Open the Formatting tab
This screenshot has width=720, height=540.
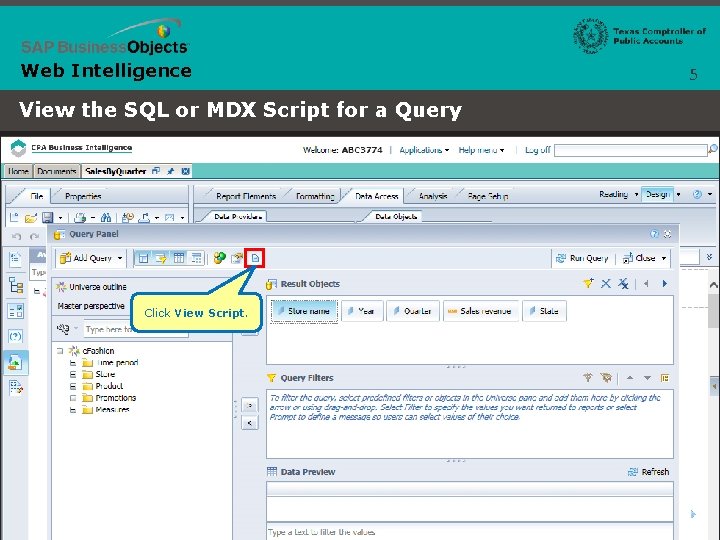pos(315,196)
